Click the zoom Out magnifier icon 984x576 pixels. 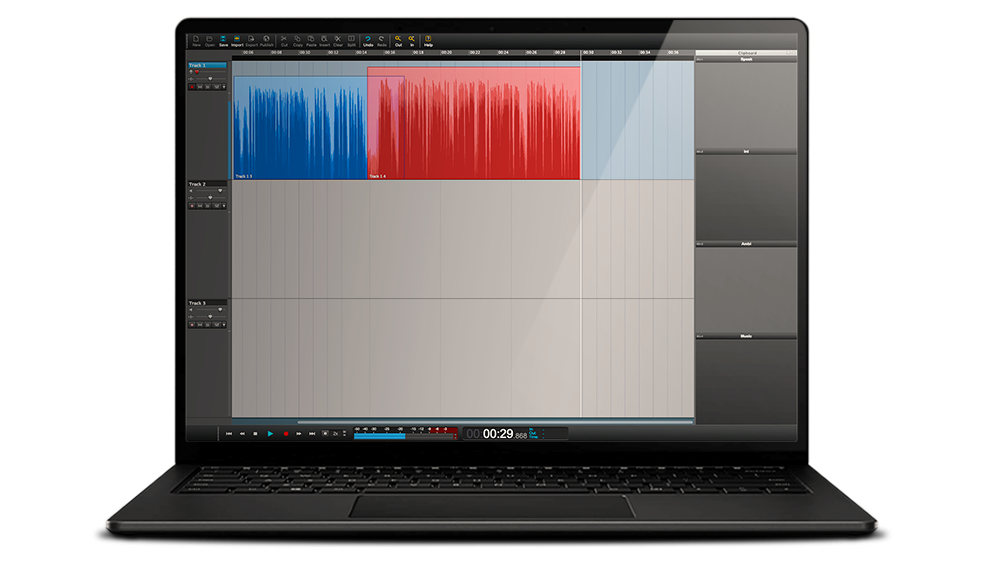[x=398, y=40]
